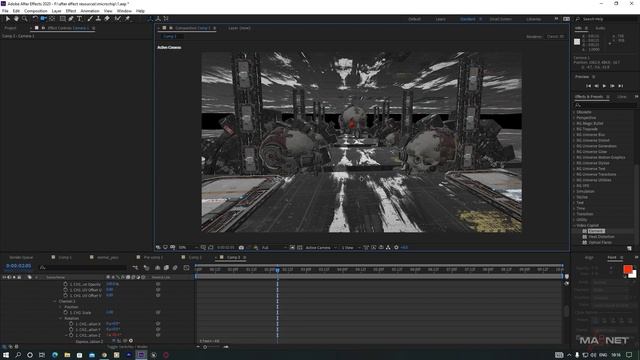Viewport: 640px width, 360px height.
Task: Select the Selection arrow tool
Action: tap(8, 19)
